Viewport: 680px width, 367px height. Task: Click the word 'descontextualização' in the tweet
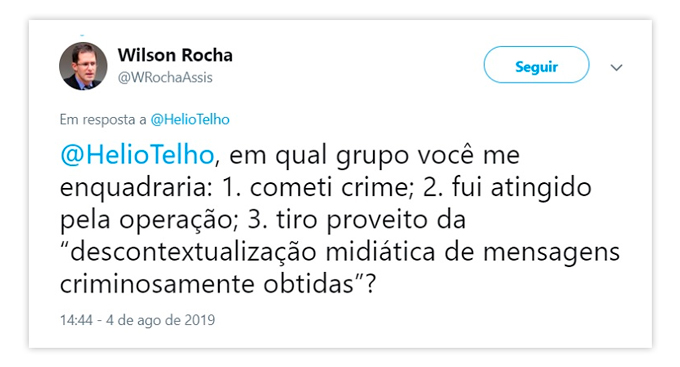pos(193,252)
